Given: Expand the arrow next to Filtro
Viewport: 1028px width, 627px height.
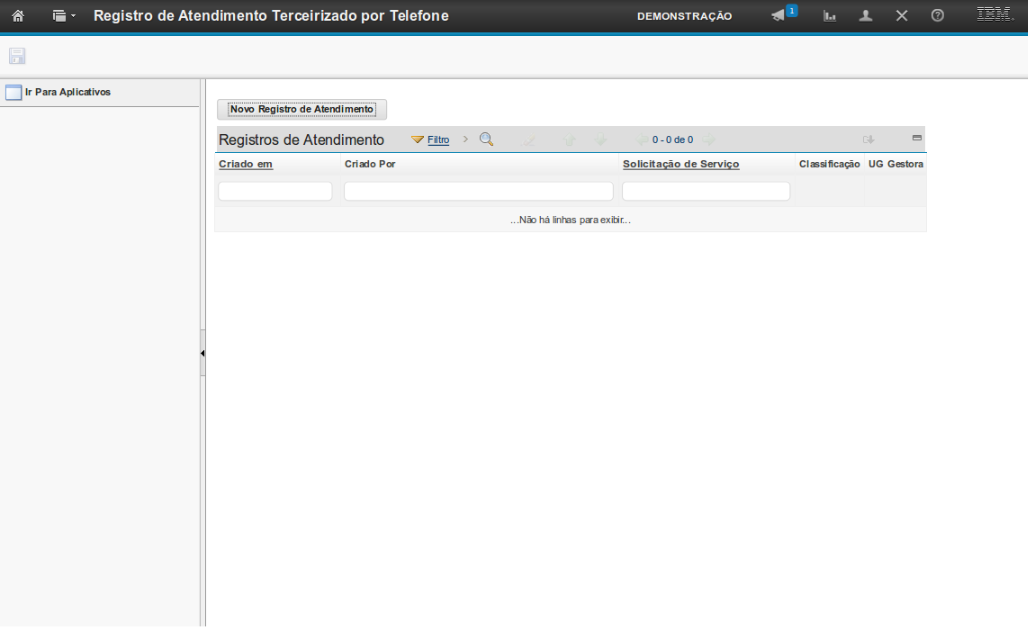Looking at the screenshot, I should [465, 139].
